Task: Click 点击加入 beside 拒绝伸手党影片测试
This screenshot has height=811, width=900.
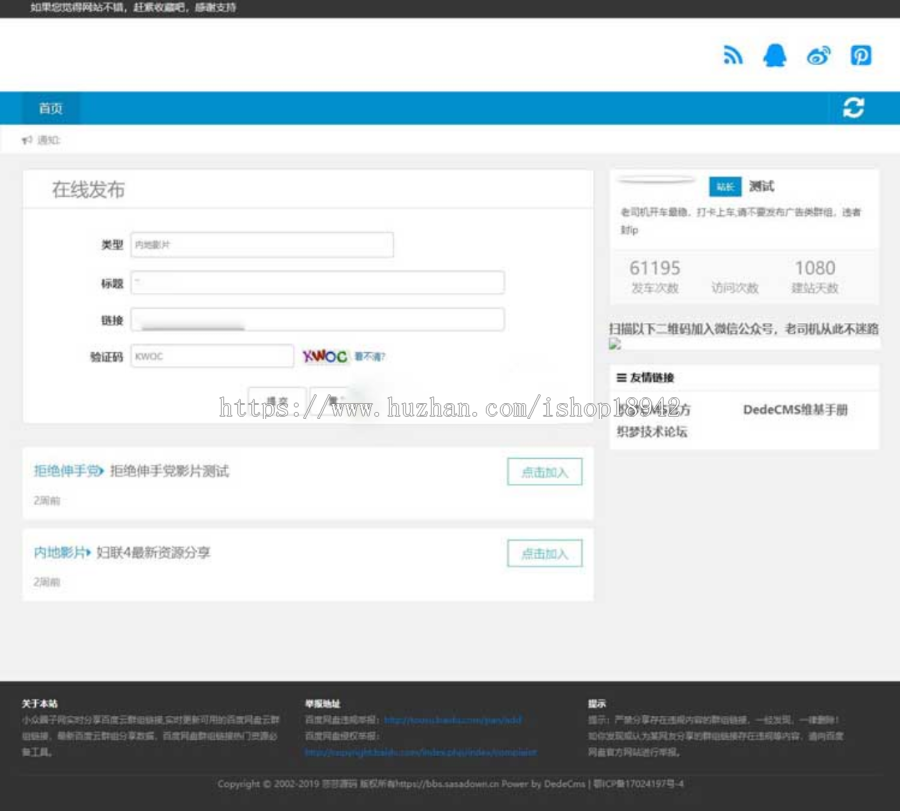Action: 544,471
